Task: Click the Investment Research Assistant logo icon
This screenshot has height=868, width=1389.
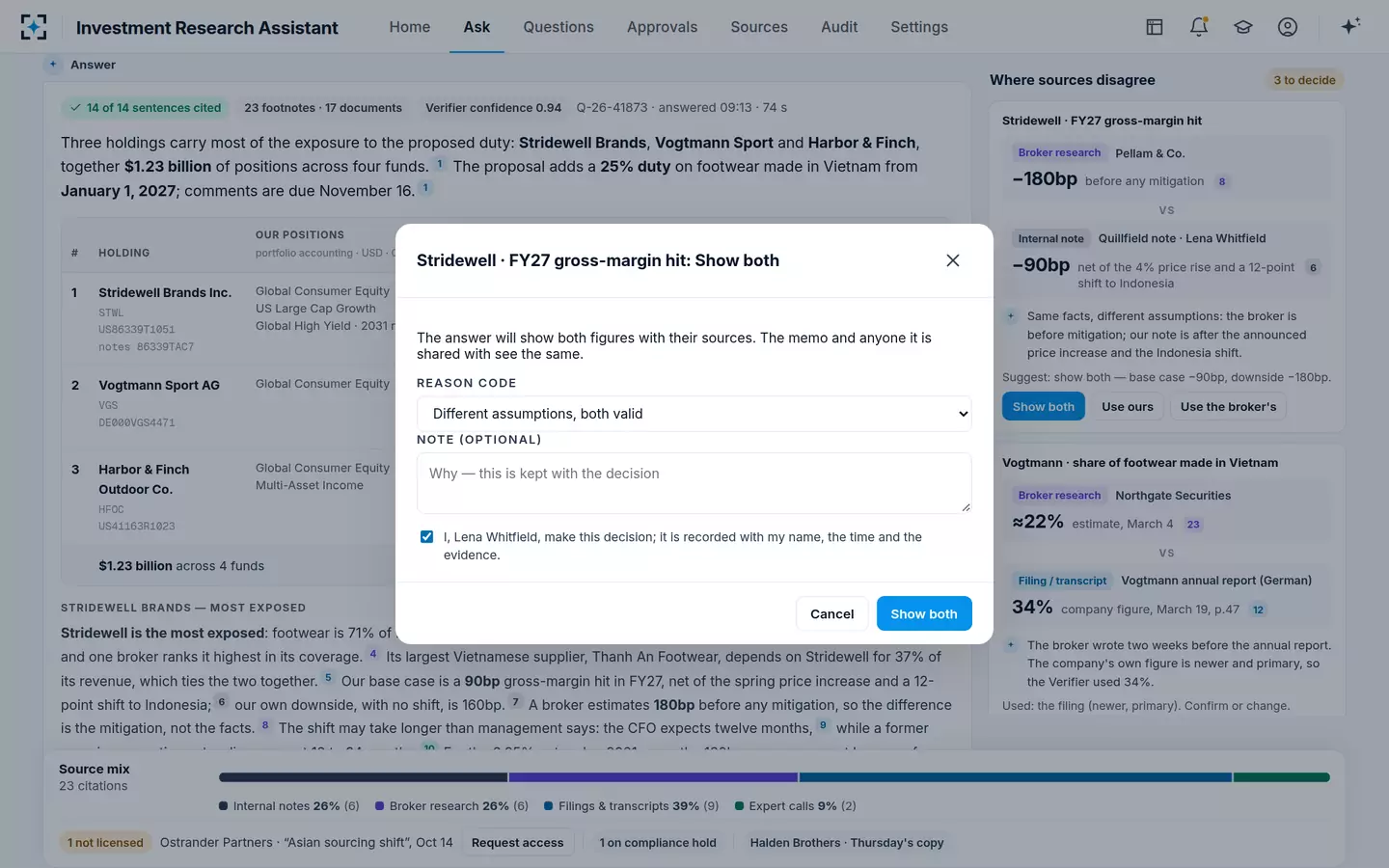Action: [34, 27]
